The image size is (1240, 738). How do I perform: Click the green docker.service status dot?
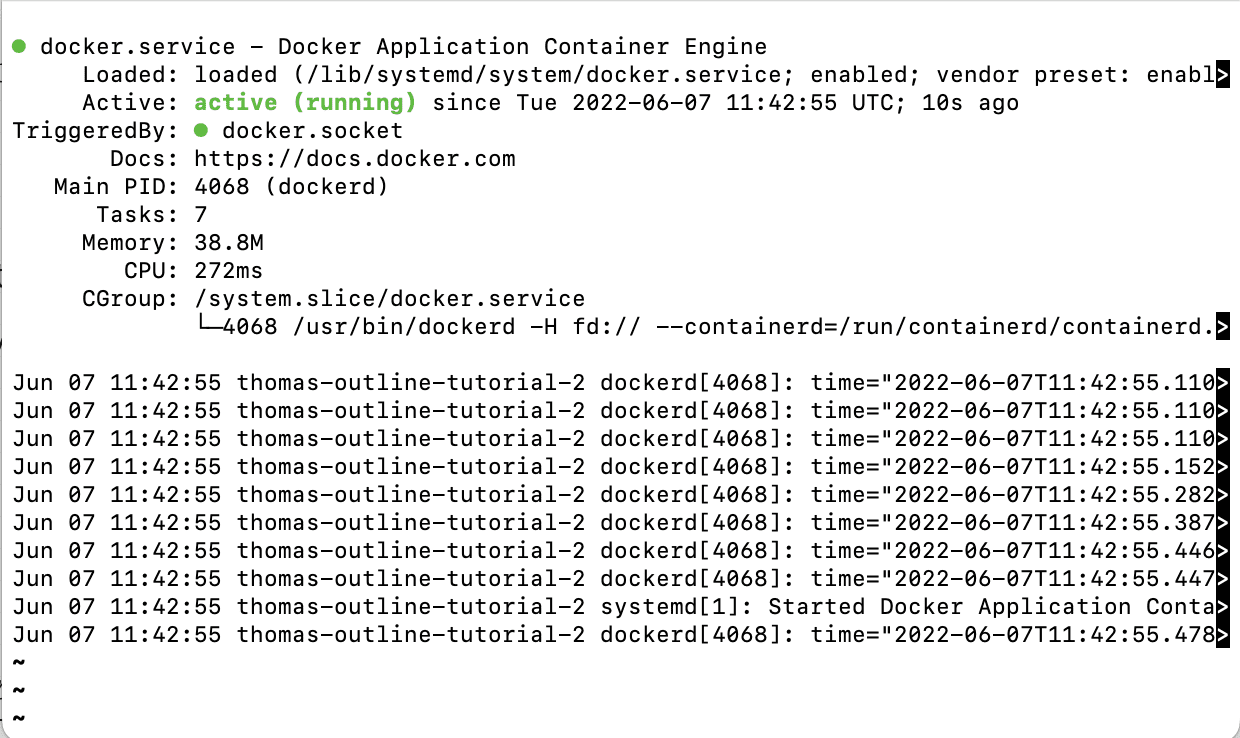tap(18, 45)
